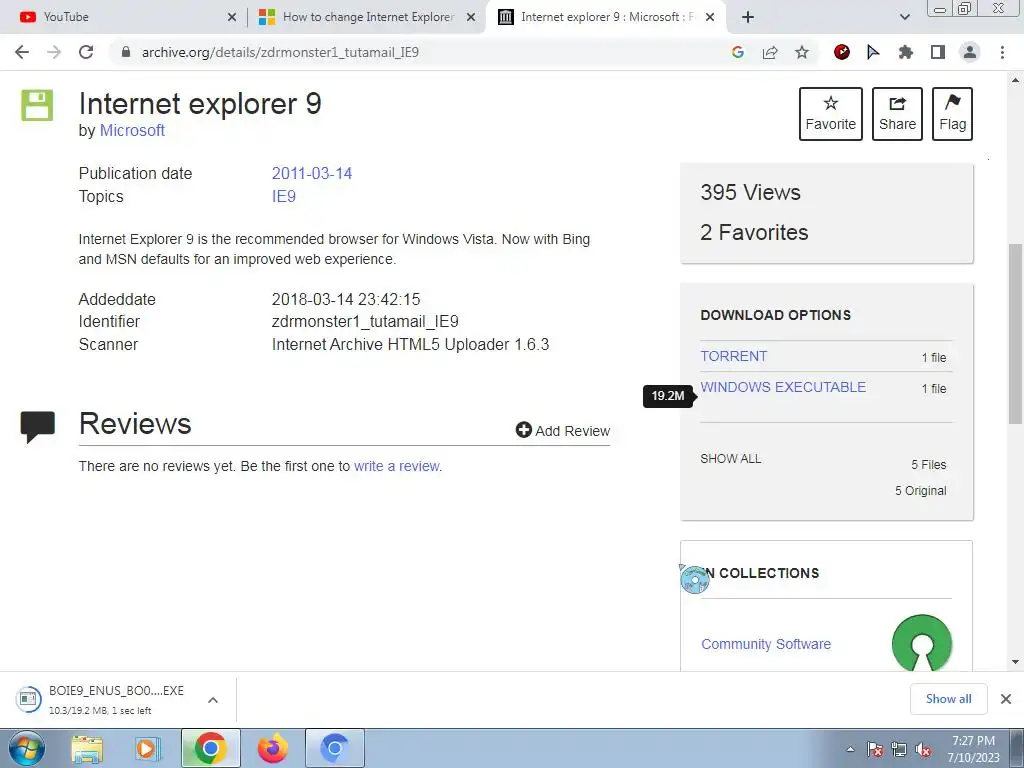
Task: Toggle the browser side panel
Action: [938, 52]
